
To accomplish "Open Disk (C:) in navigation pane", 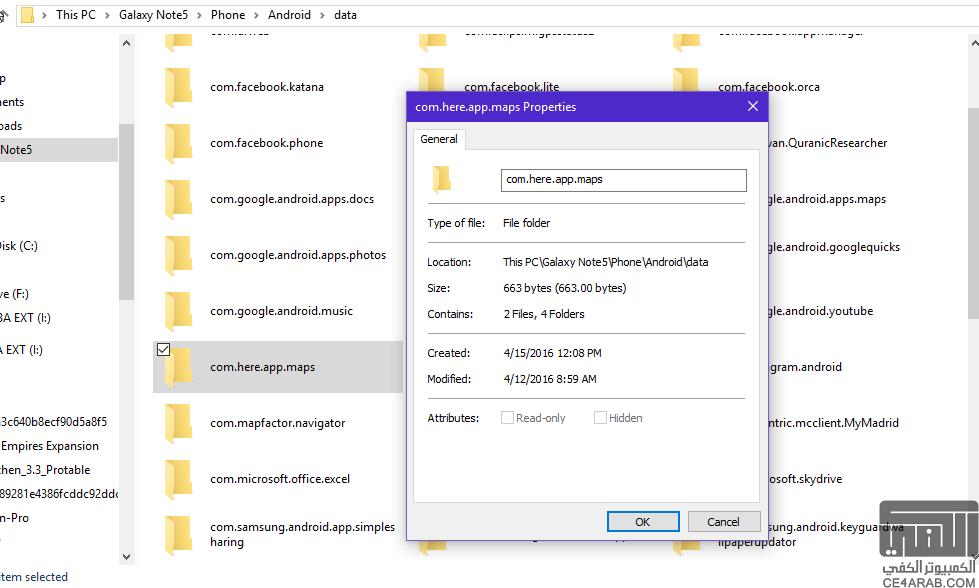I will click(x=19, y=245).
